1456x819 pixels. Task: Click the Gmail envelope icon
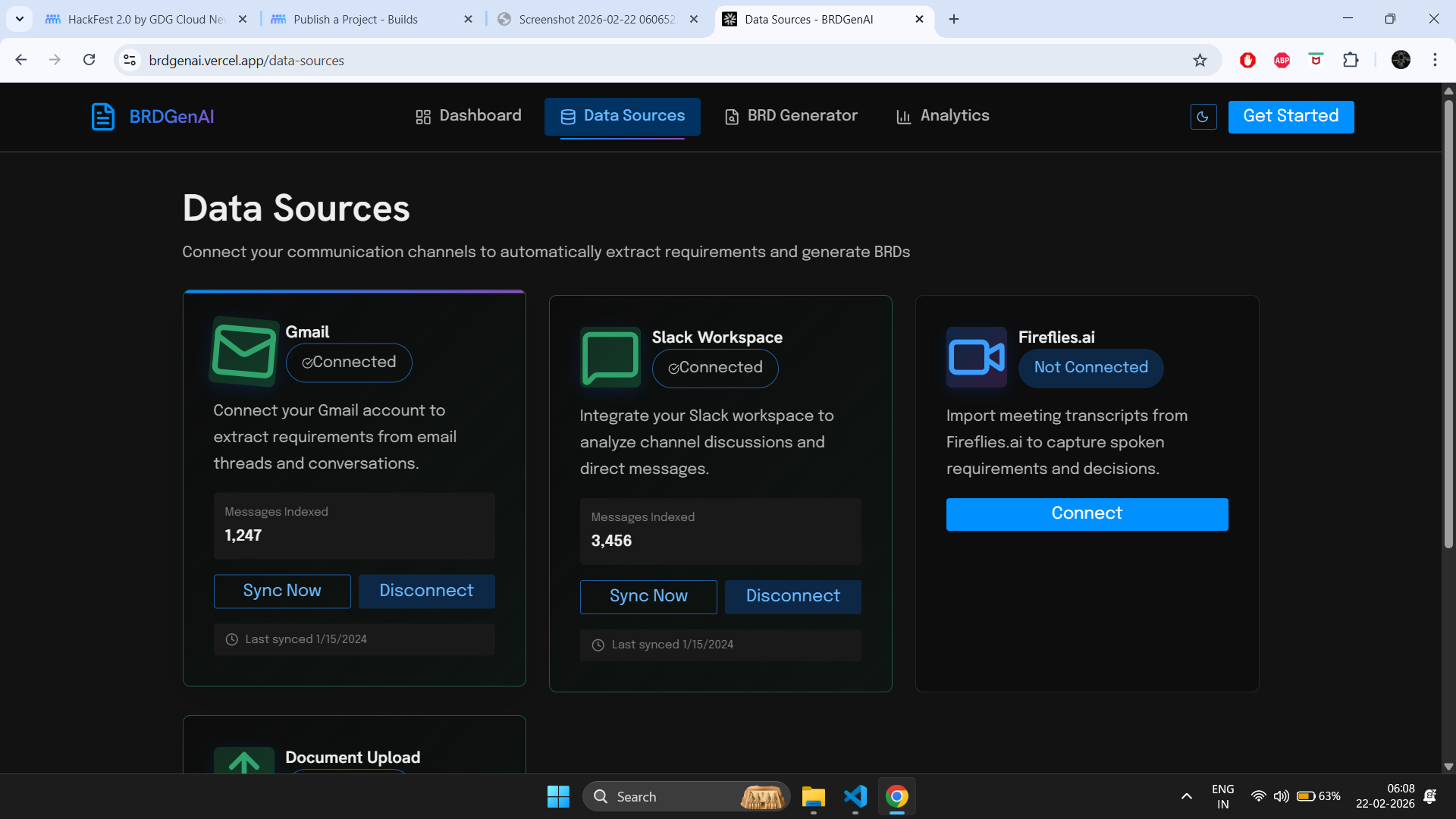[x=244, y=351]
